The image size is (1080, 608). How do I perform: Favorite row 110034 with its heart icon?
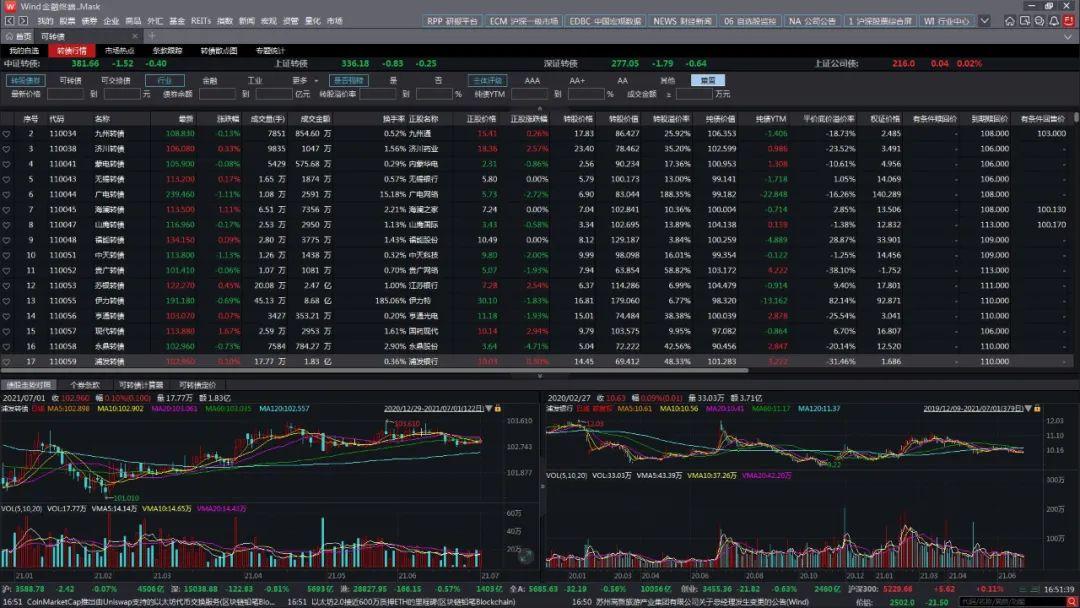click(6, 134)
